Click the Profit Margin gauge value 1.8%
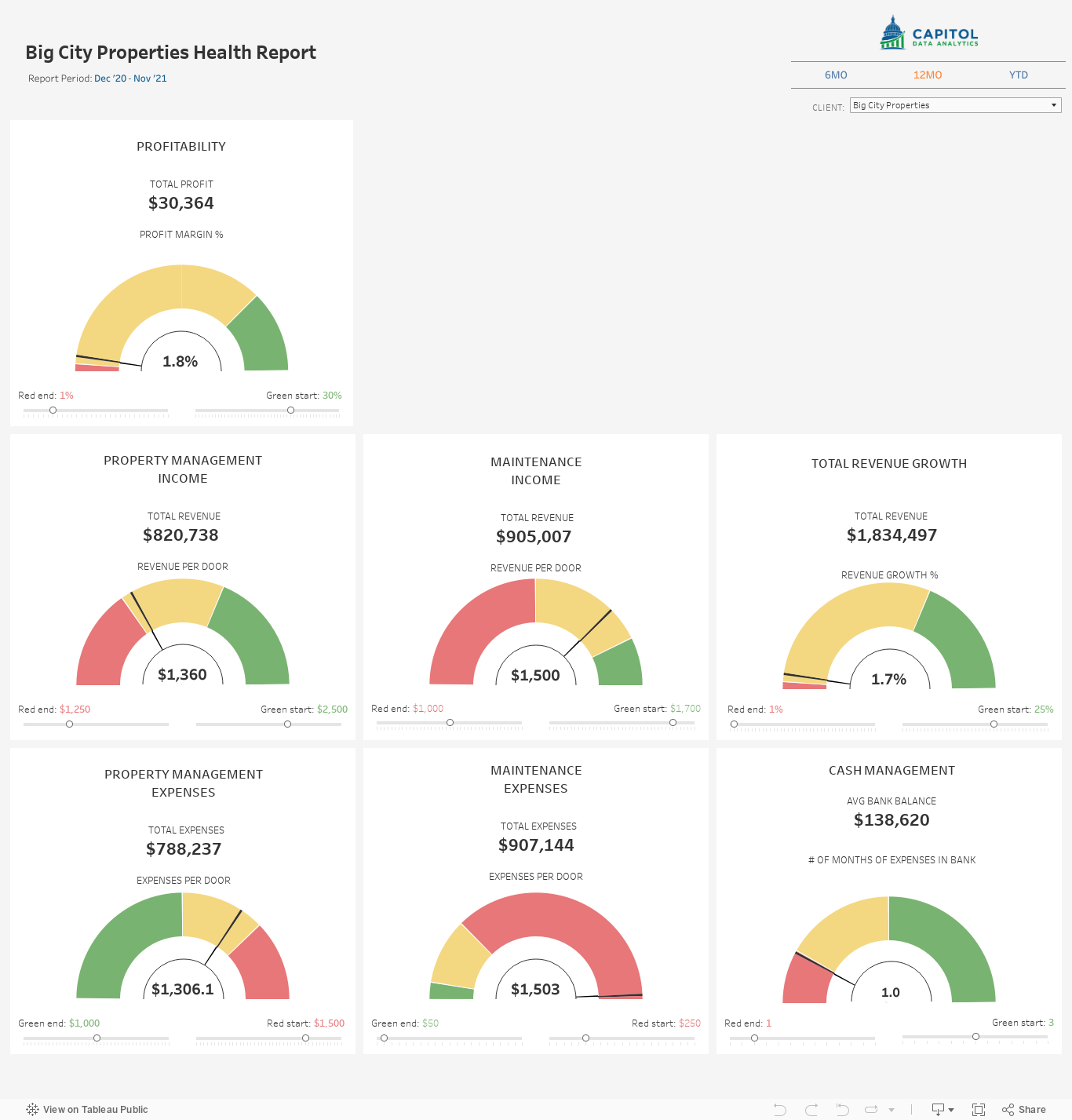 180,362
